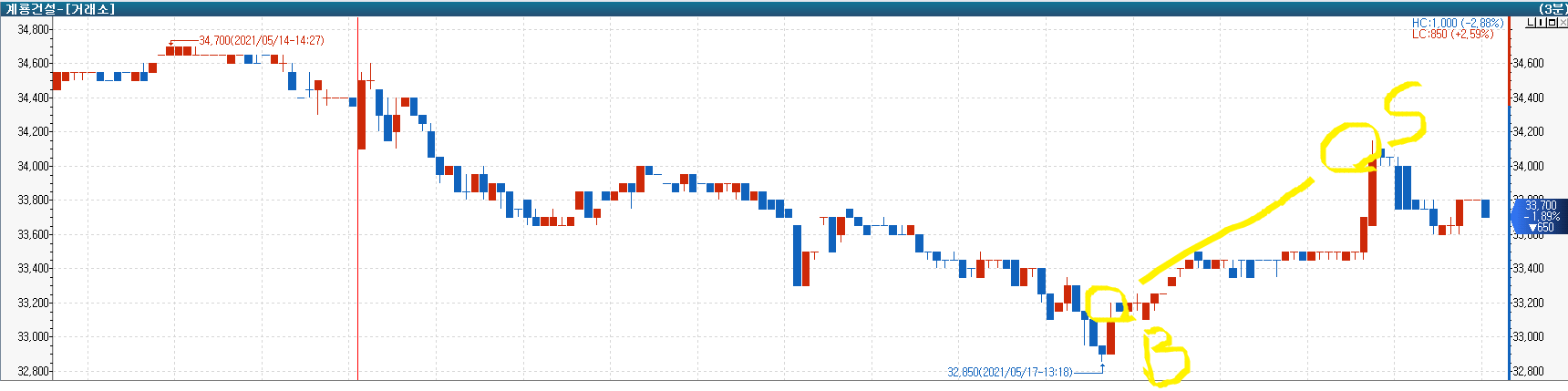1568x391 pixels.
Task: Click the 32,850(2021/05/17-13:18) low annotation
Action: 1009,372
